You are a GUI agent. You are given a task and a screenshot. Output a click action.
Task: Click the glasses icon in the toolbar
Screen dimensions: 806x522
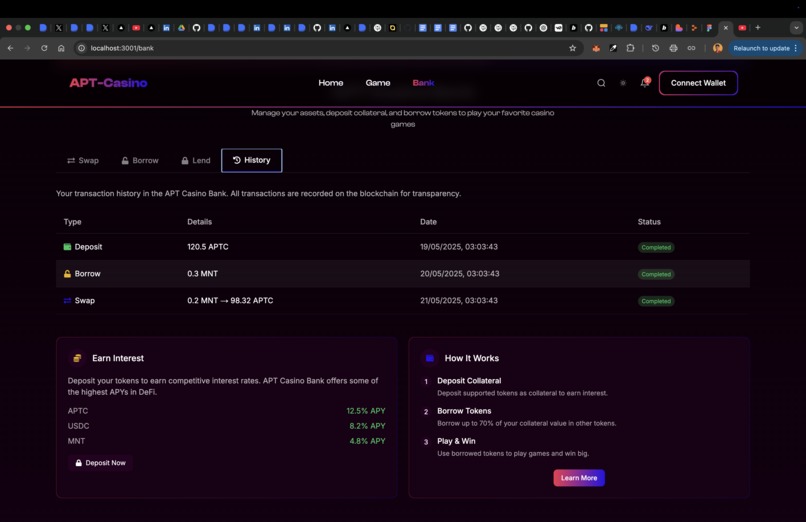coord(691,48)
